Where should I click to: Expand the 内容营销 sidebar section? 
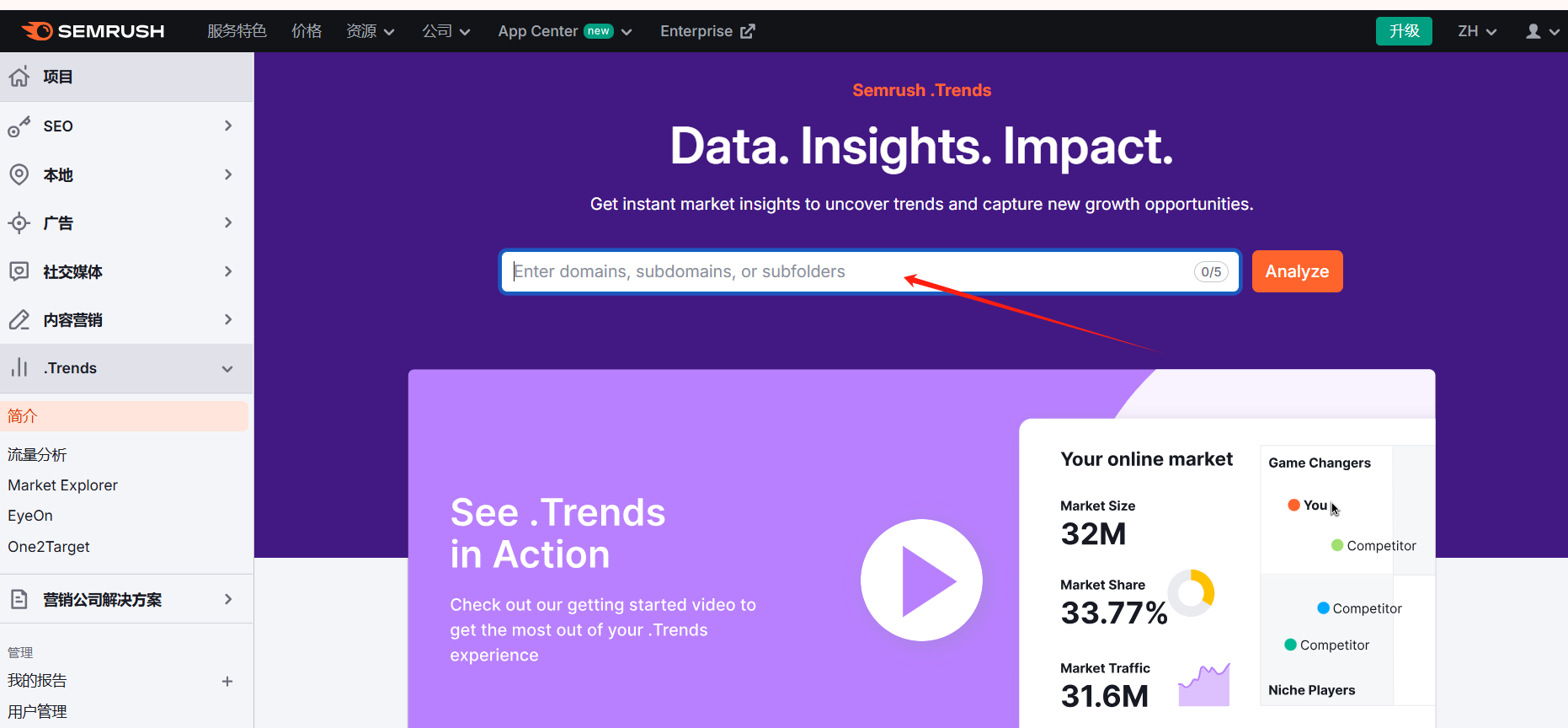click(x=228, y=319)
